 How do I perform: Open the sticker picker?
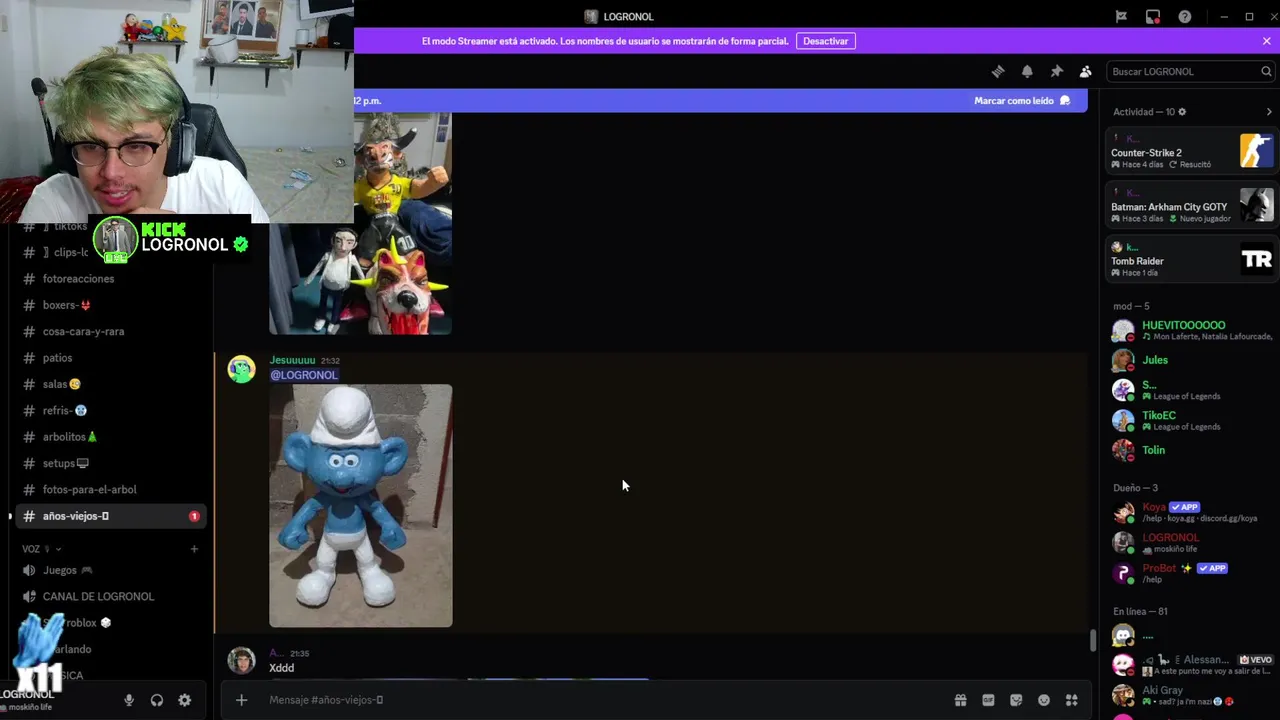pyautogui.click(x=1016, y=700)
